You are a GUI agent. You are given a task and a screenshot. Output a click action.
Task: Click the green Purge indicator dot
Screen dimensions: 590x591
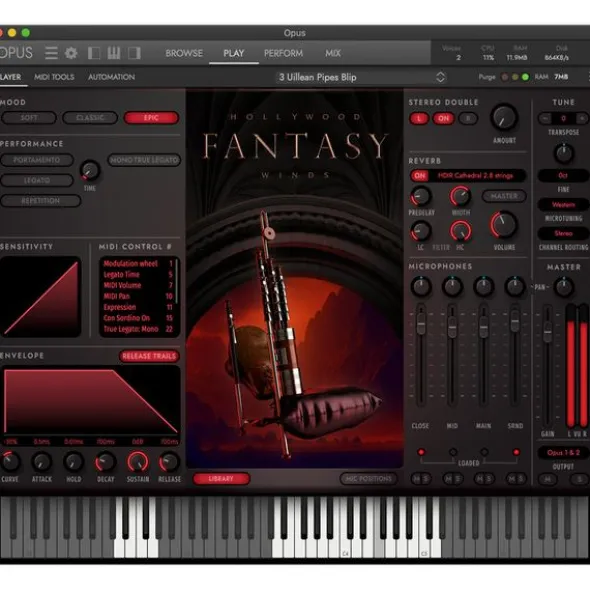[525, 77]
